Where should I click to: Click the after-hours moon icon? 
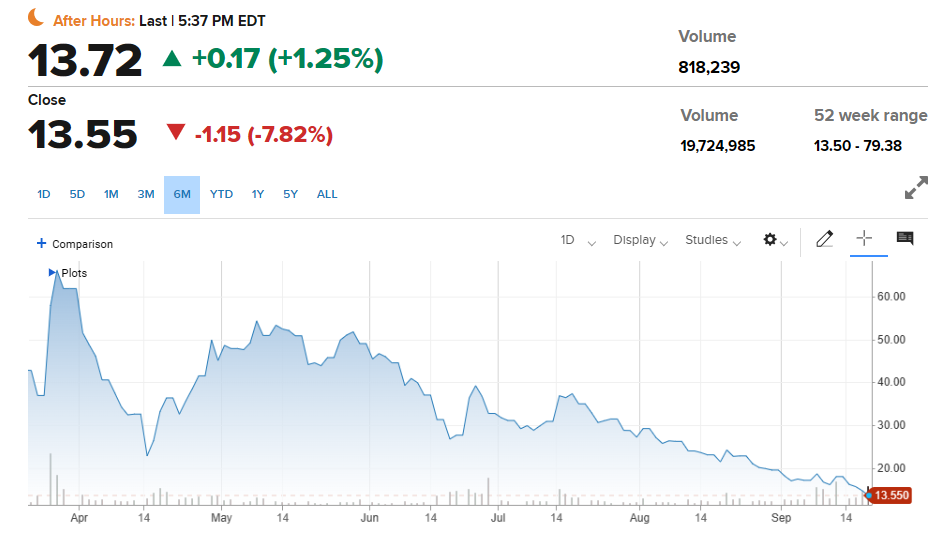(x=36, y=18)
